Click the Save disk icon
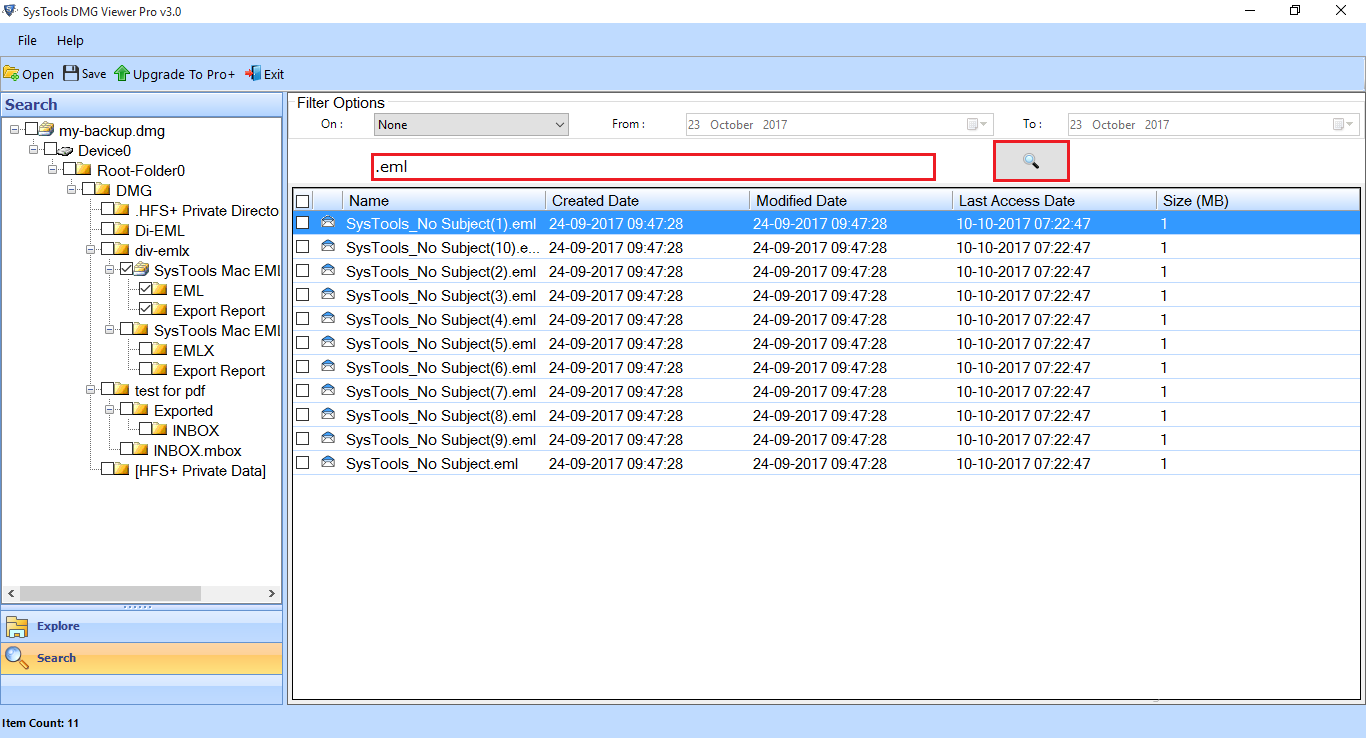Image resolution: width=1366 pixels, height=738 pixels. [x=70, y=73]
